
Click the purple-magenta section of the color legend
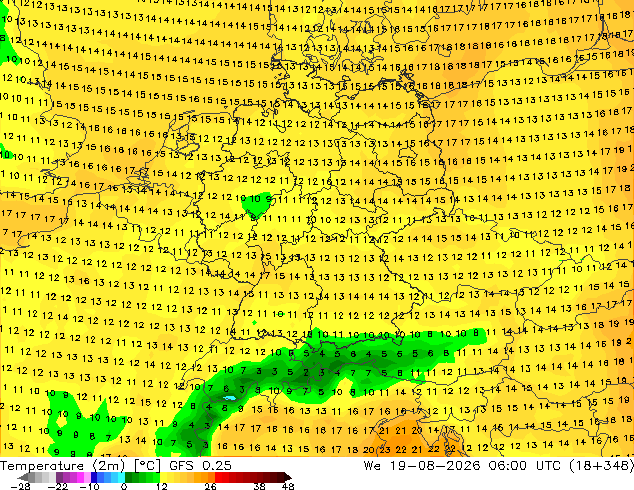pos(73,477)
